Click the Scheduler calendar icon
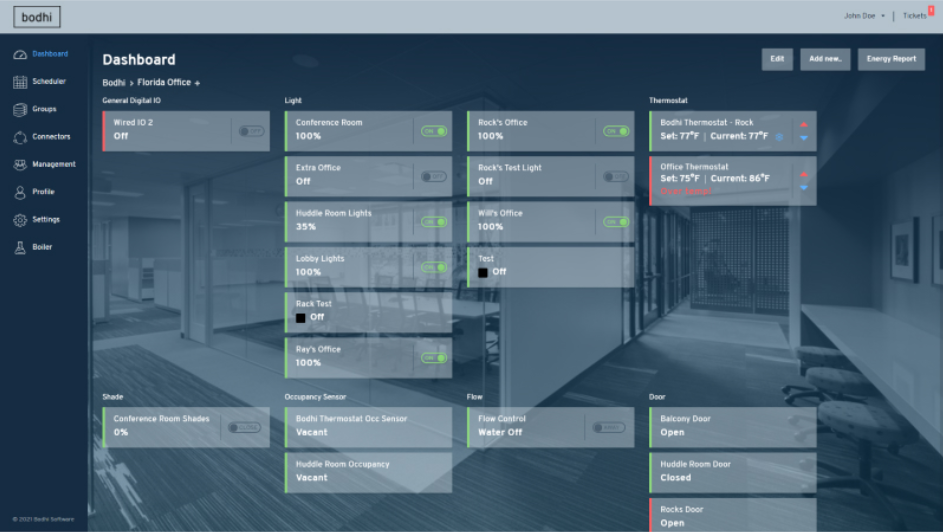This screenshot has width=943, height=532. coord(20,82)
